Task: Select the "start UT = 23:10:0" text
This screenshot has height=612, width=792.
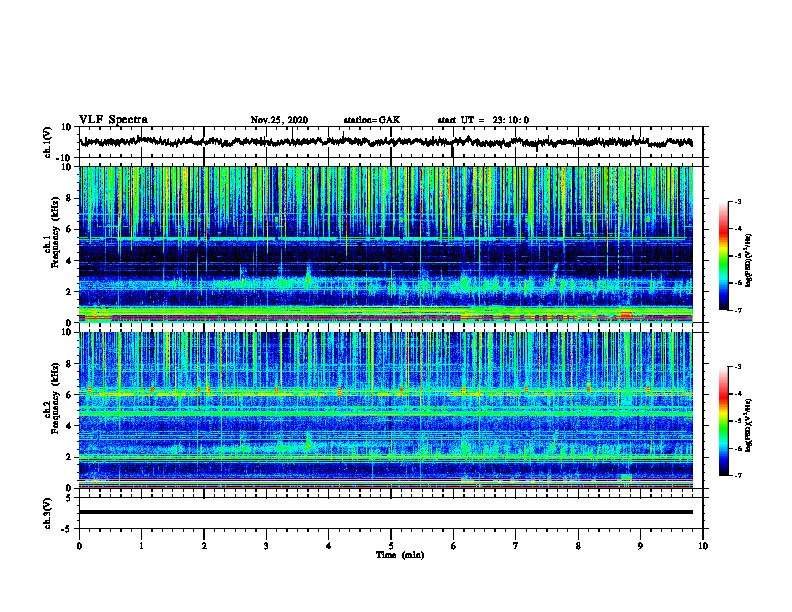Action: pyautogui.click(x=483, y=120)
